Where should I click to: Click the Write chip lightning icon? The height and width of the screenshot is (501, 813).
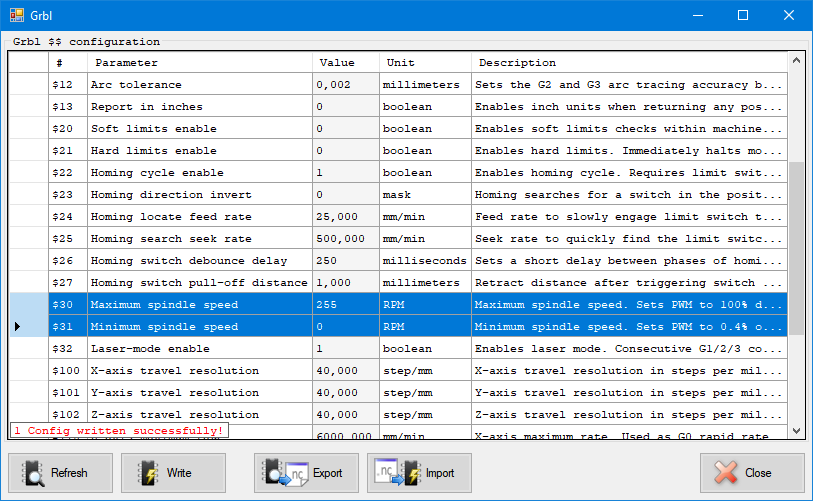pyautogui.click(x=148, y=473)
